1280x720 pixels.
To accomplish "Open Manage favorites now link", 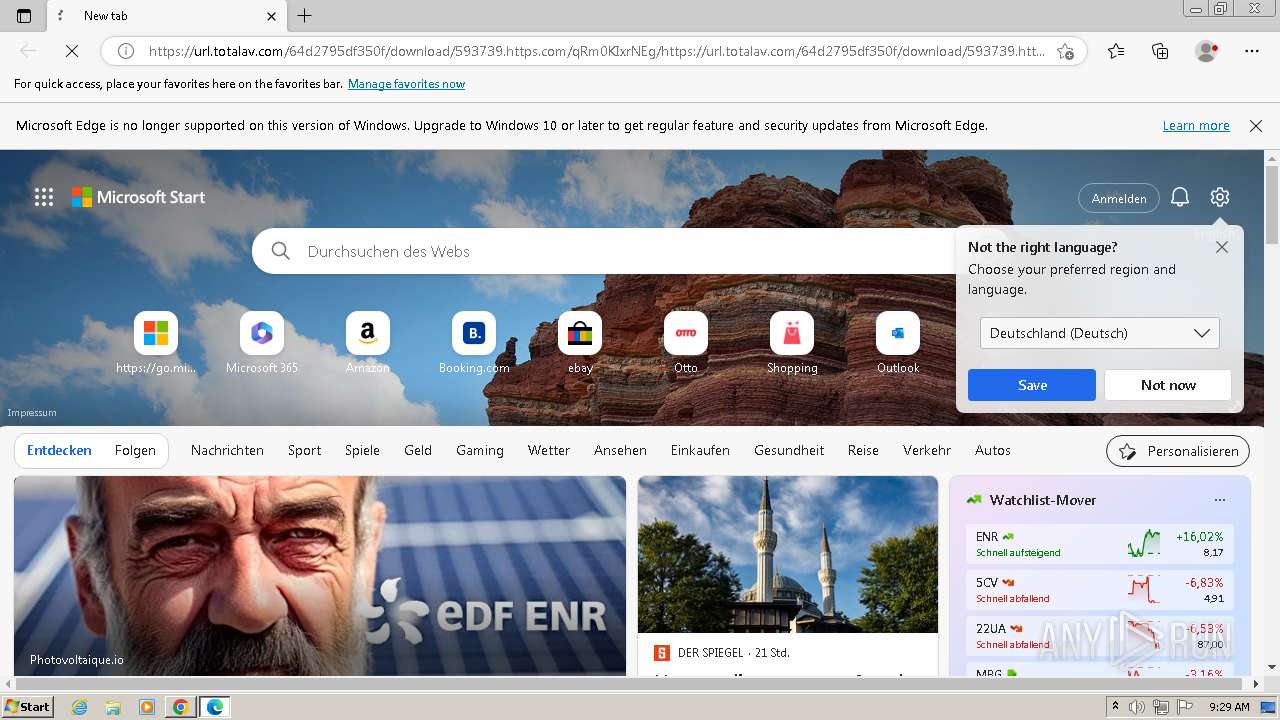I will coord(406,84).
